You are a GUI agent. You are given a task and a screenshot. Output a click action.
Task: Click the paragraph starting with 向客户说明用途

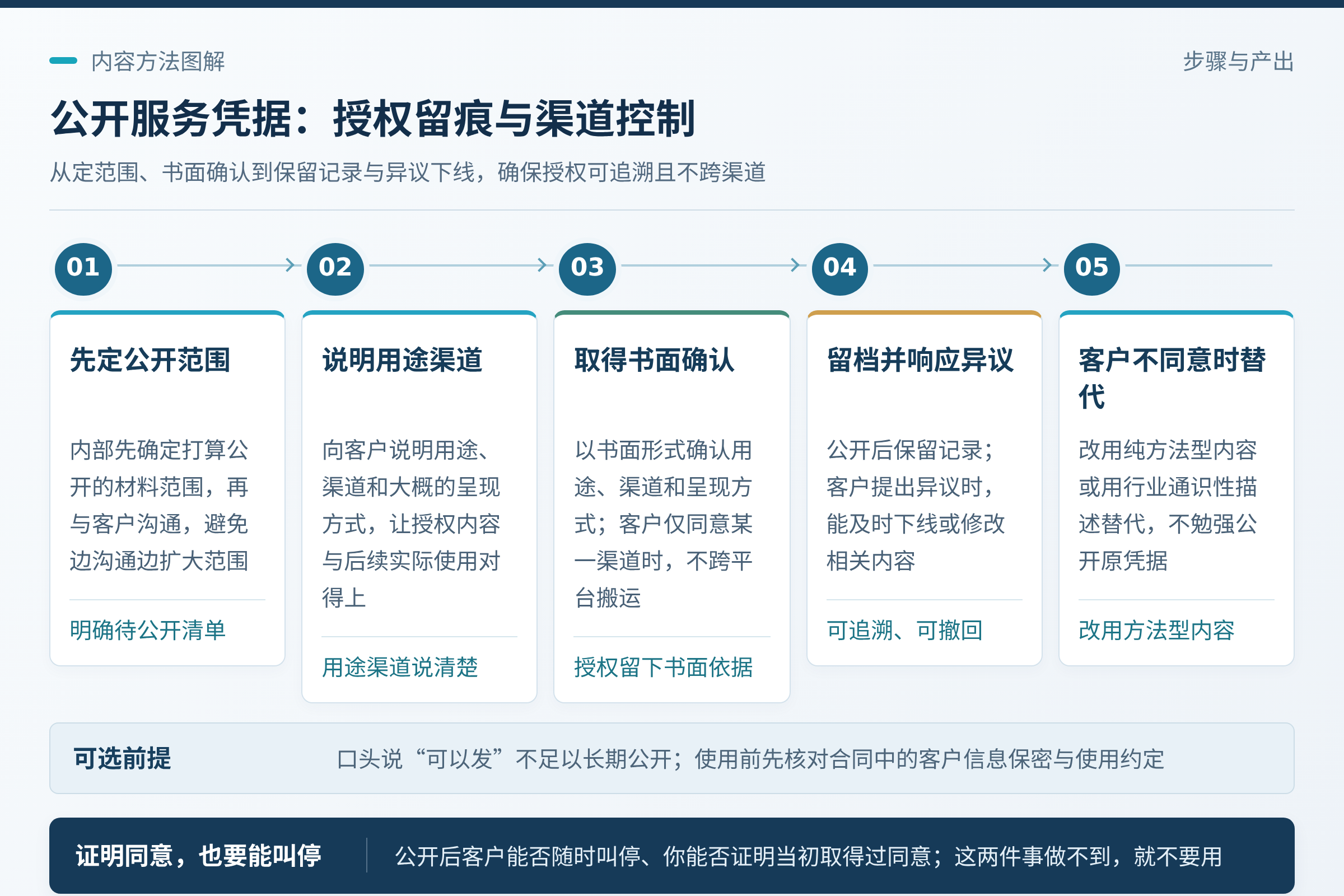412,524
